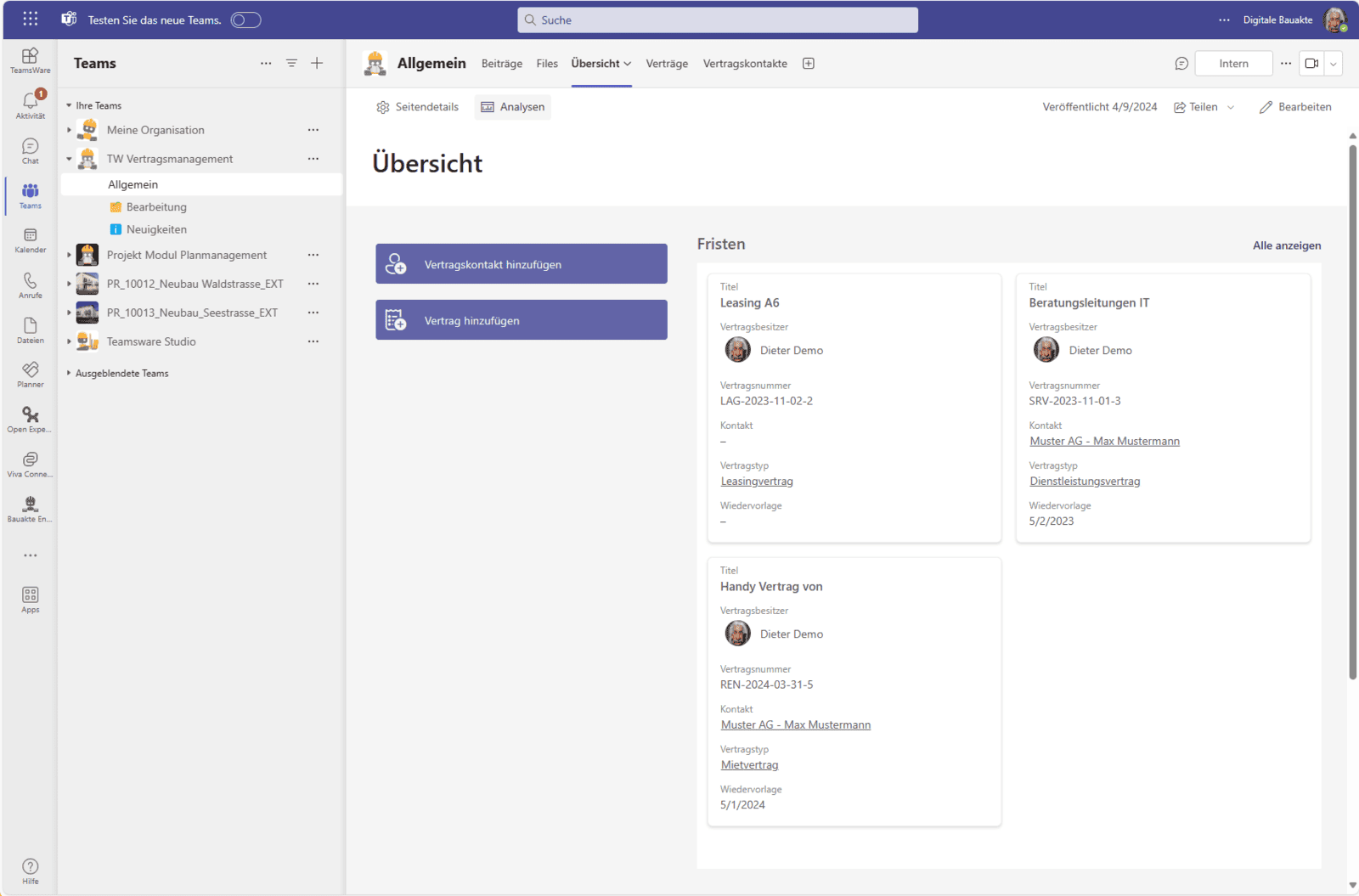
Task: Click the add new tab plus icon
Action: (809, 64)
